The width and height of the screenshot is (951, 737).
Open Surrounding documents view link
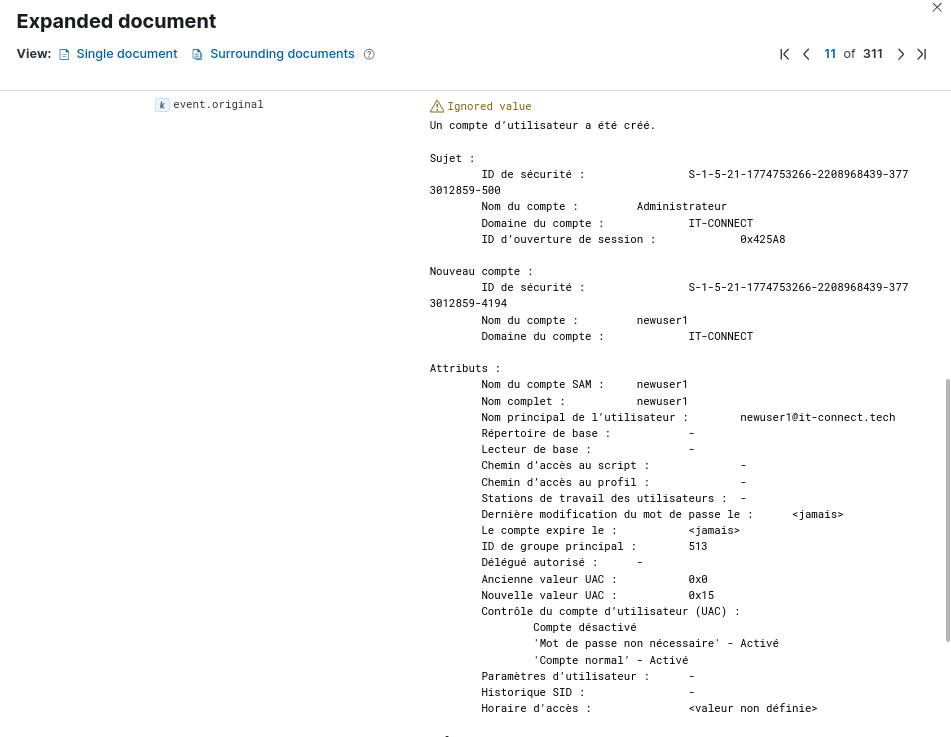click(x=282, y=54)
